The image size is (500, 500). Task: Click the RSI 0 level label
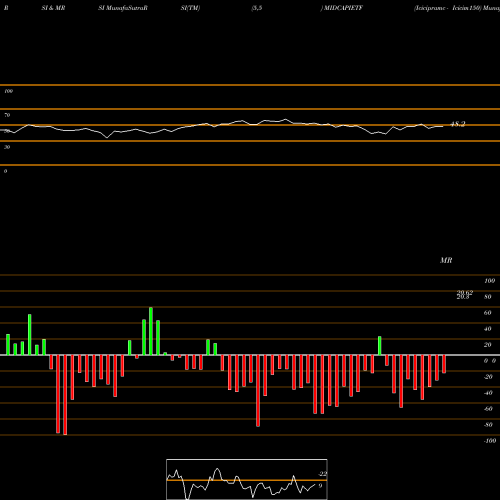pyautogui.click(x=5, y=171)
